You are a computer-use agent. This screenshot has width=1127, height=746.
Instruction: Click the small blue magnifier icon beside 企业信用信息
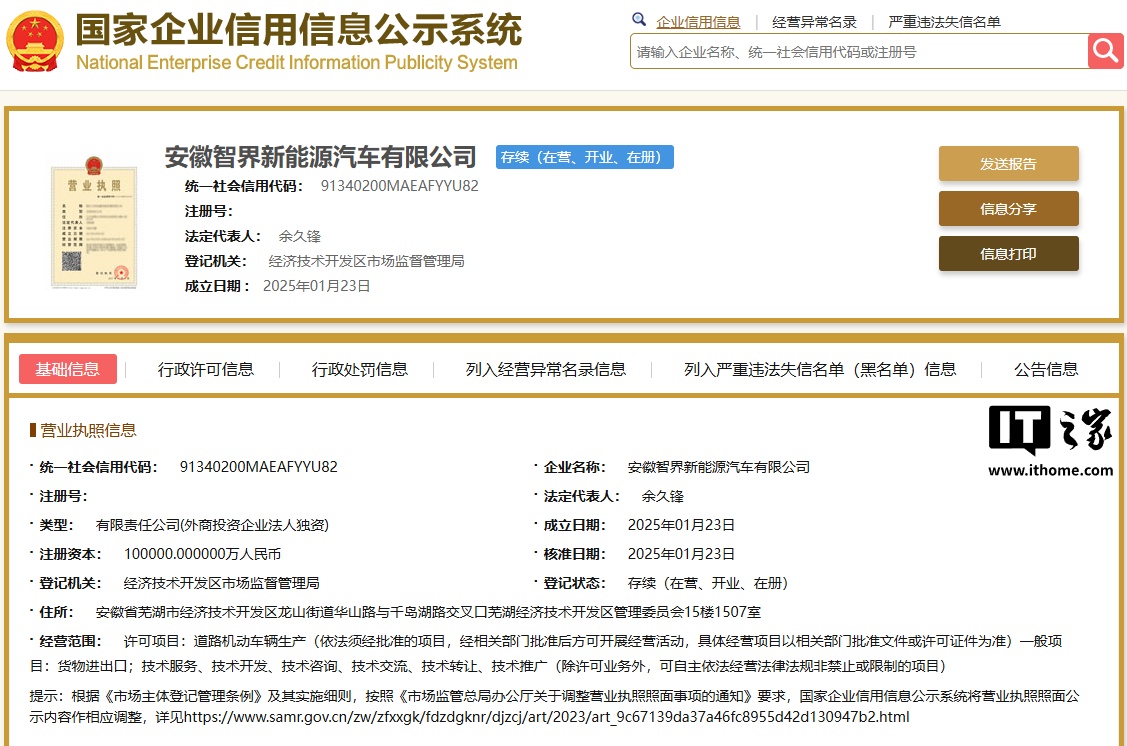[638, 19]
